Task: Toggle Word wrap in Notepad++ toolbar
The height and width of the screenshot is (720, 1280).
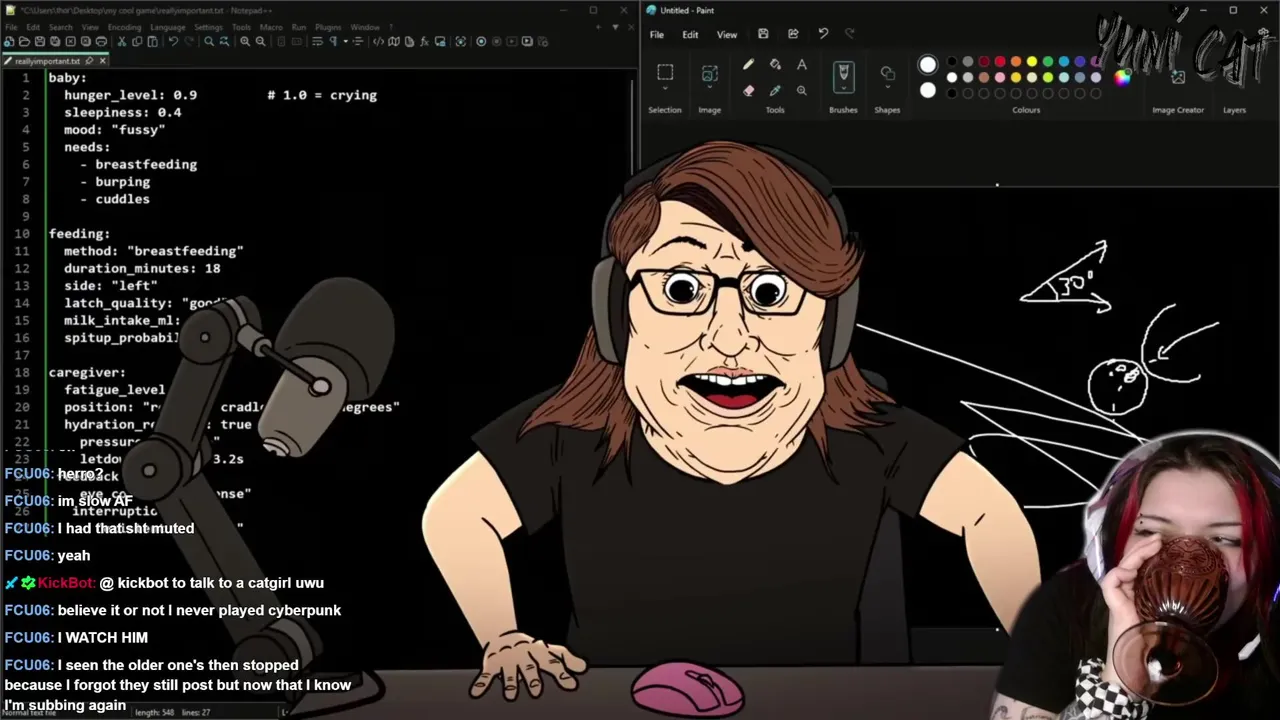Action: pyautogui.click(x=317, y=41)
